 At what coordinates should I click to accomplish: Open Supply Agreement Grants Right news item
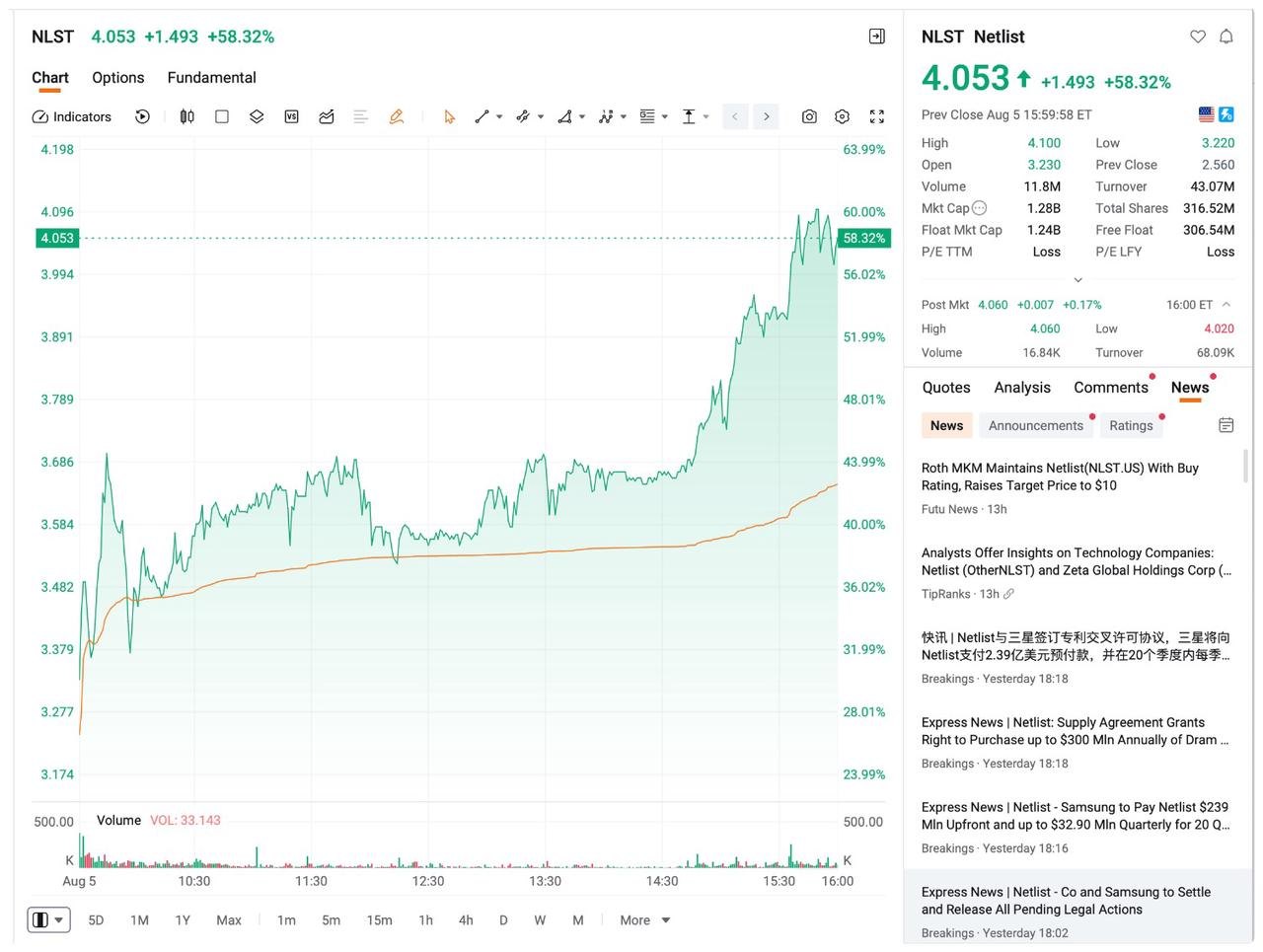[x=1076, y=743]
